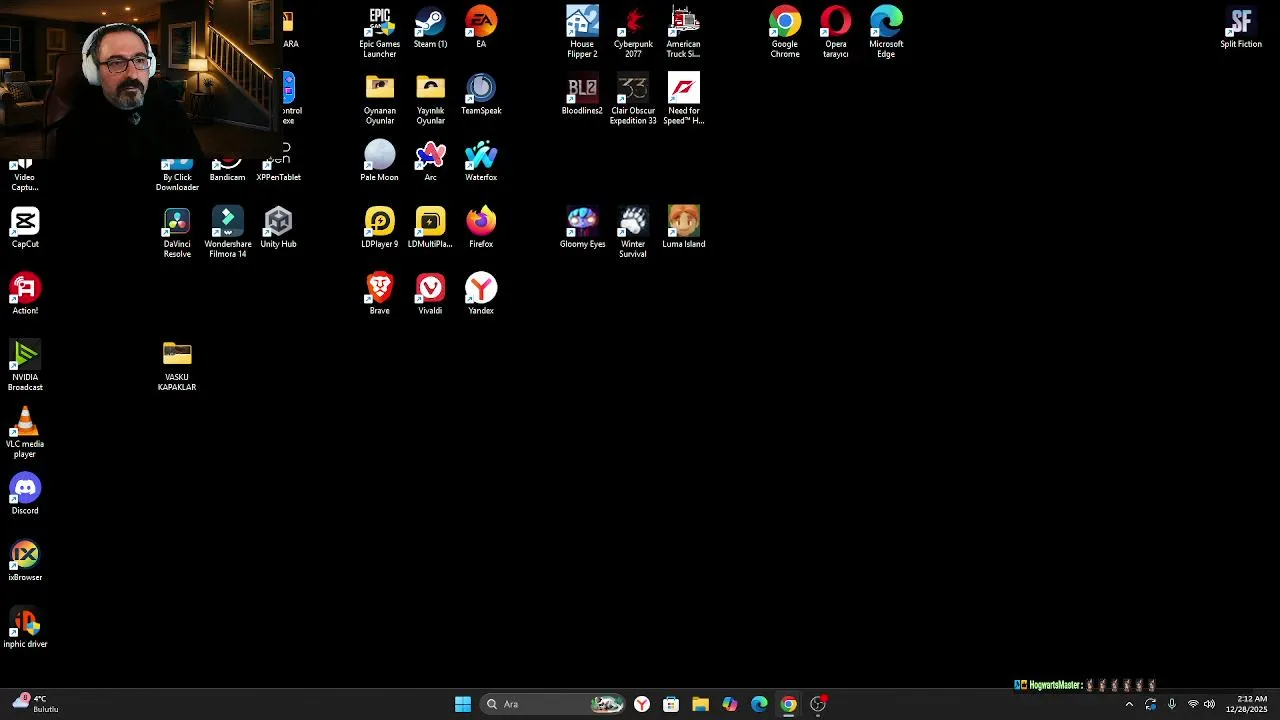Open the Brave browser shortcut
Image resolution: width=1280 pixels, height=720 pixels.
click(x=379, y=294)
